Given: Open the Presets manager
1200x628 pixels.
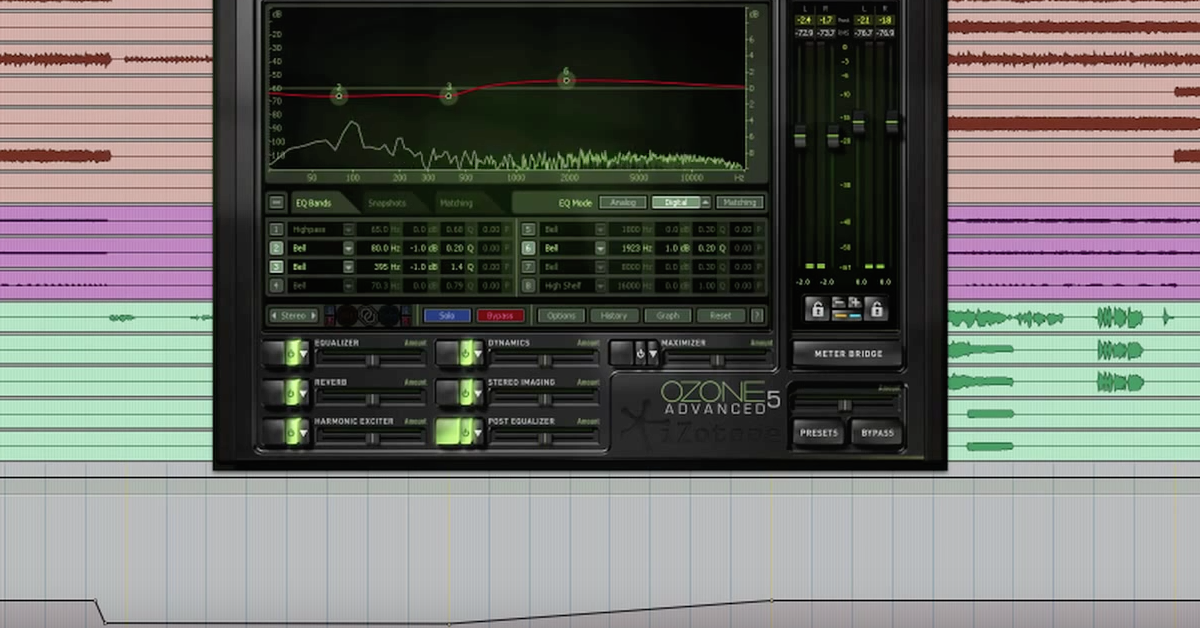Looking at the screenshot, I should coord(818,434).
